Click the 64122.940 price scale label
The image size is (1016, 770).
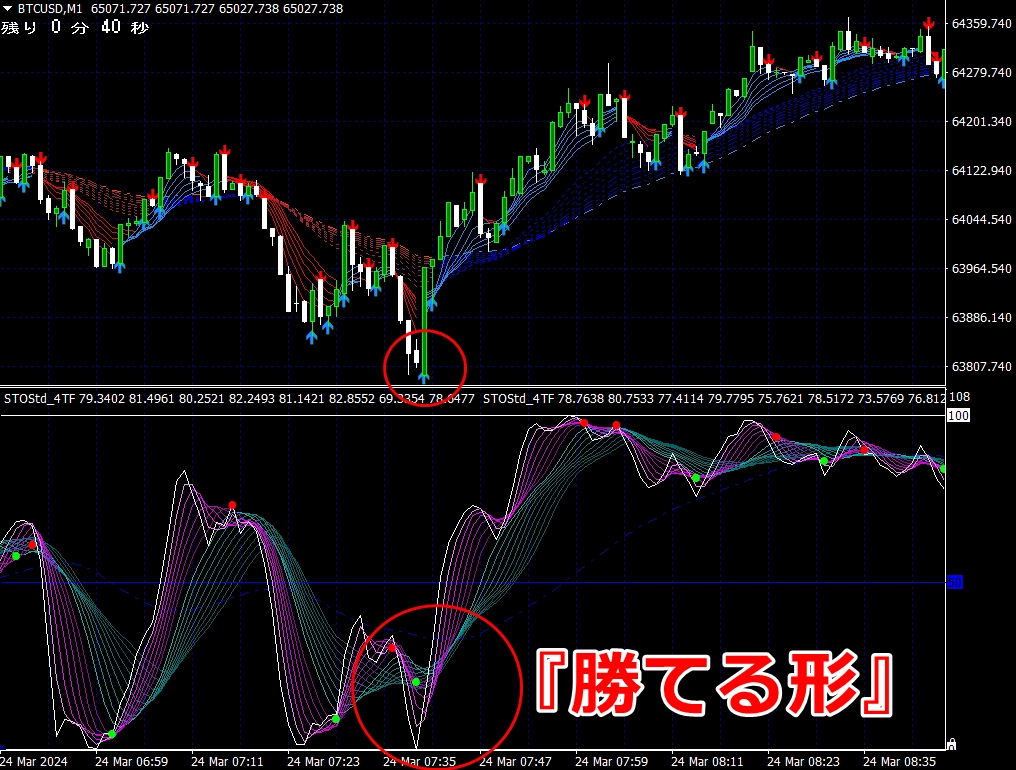981,170
